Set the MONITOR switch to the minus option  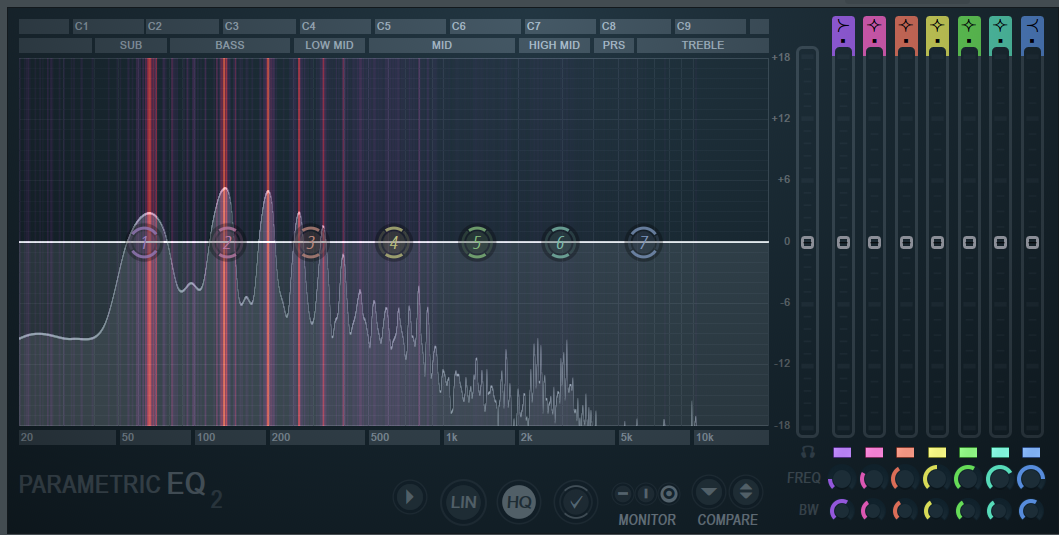[x=623, y=493]
